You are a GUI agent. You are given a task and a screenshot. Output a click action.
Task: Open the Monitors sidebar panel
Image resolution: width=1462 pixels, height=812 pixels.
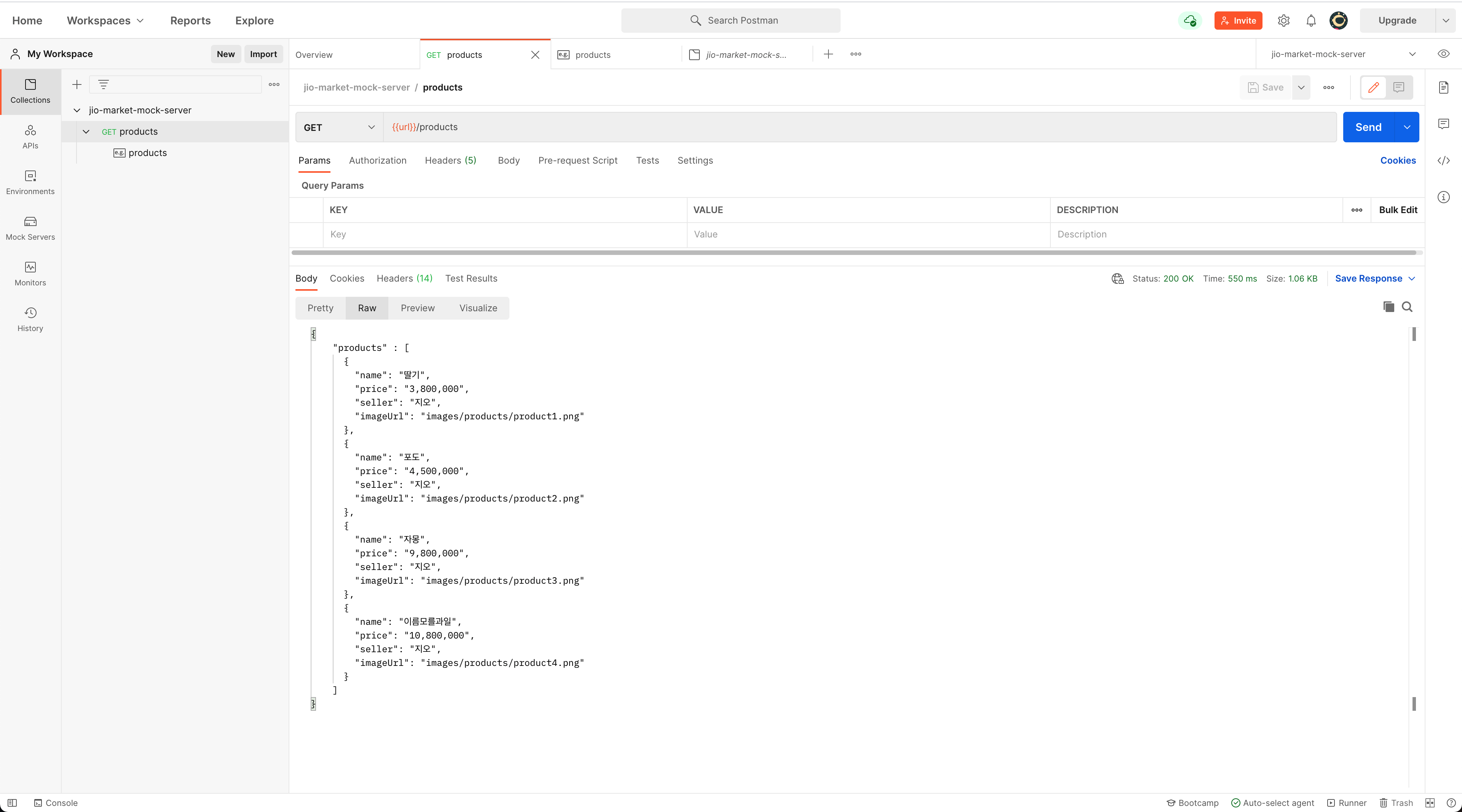(30, 274)
